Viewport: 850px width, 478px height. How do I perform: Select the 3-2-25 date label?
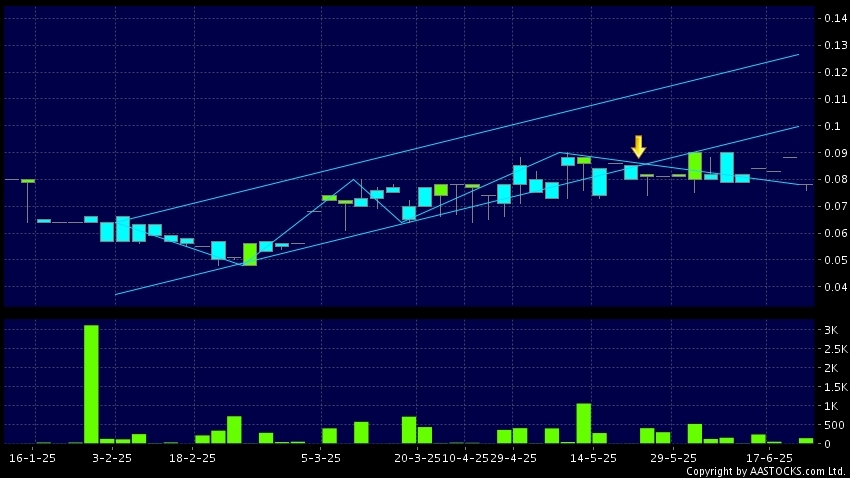pos(112,458)
